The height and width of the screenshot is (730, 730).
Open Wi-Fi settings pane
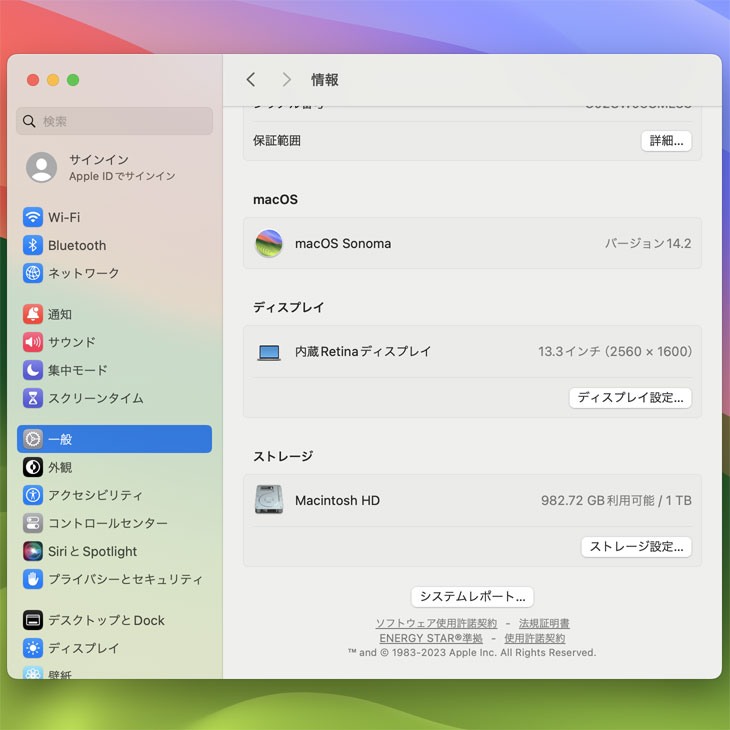point(114,217)
